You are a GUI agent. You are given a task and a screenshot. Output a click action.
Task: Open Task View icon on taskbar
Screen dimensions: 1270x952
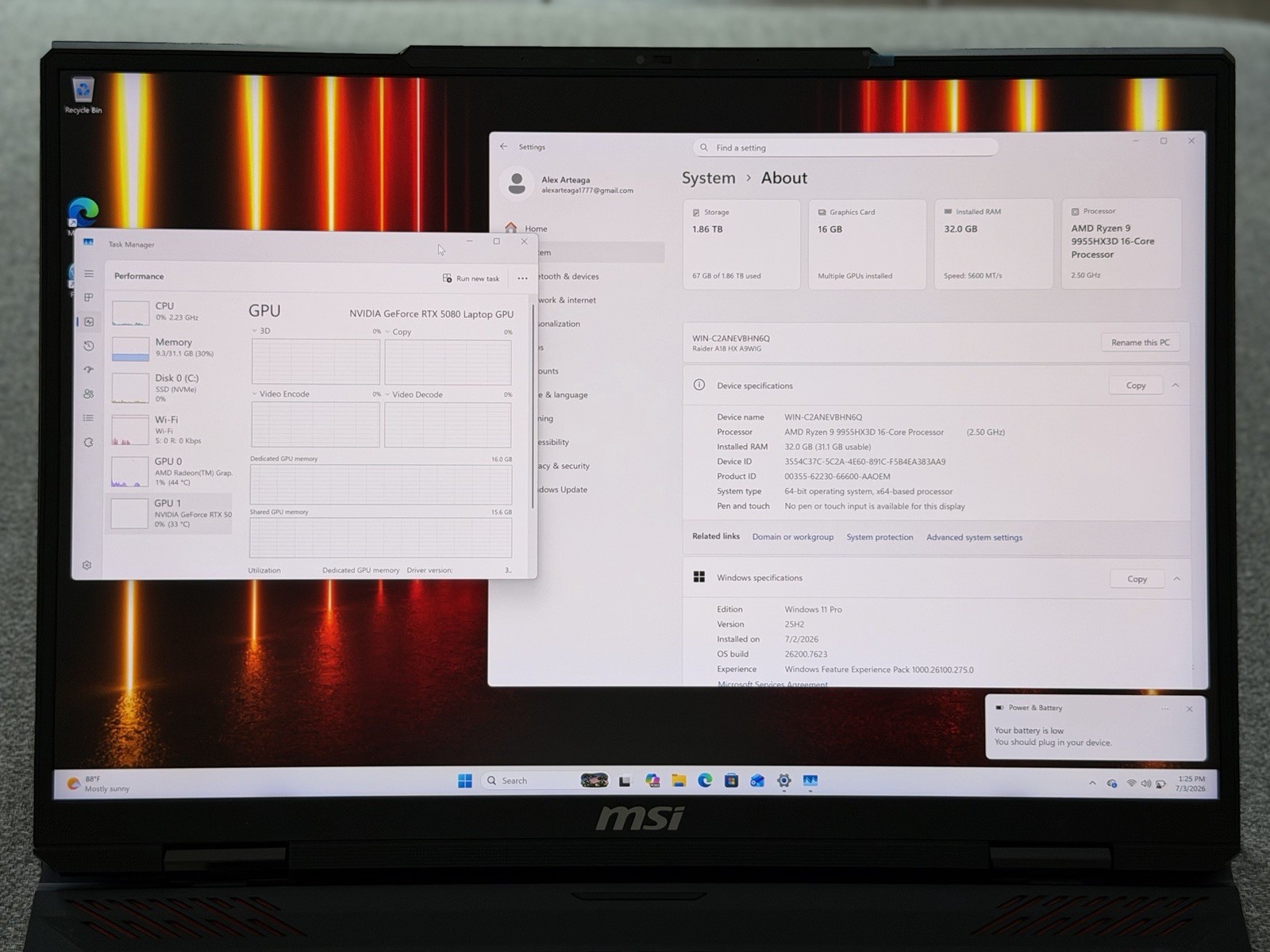pyautogui.click(x=625, y=781)
